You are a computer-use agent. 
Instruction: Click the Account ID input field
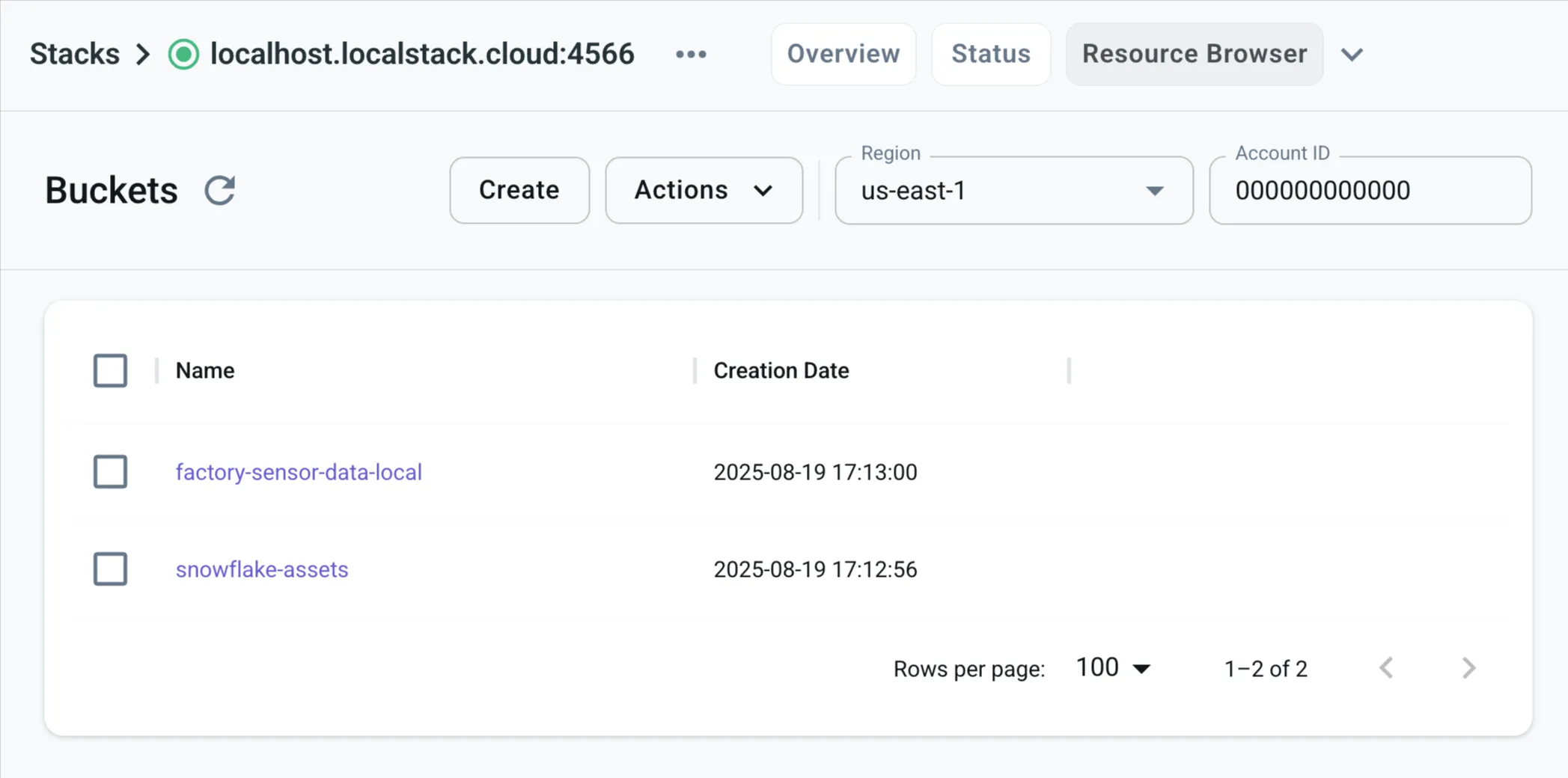(x=1370, y=191)
